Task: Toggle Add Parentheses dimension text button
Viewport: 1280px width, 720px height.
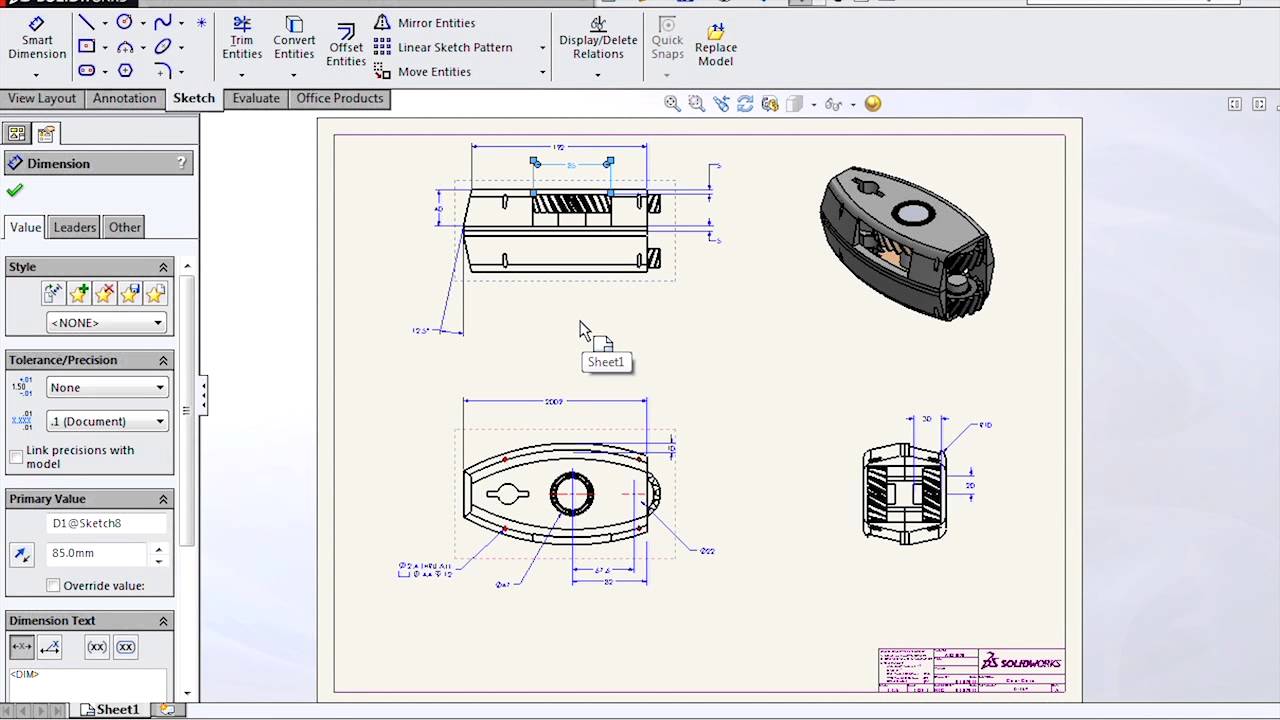Action: (x=97, y=647)
